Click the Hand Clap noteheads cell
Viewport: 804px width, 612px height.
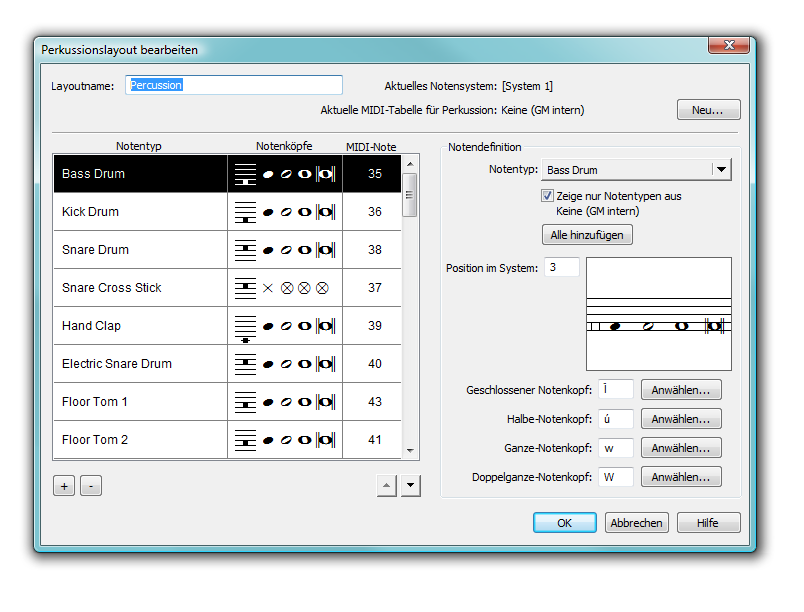285,325
